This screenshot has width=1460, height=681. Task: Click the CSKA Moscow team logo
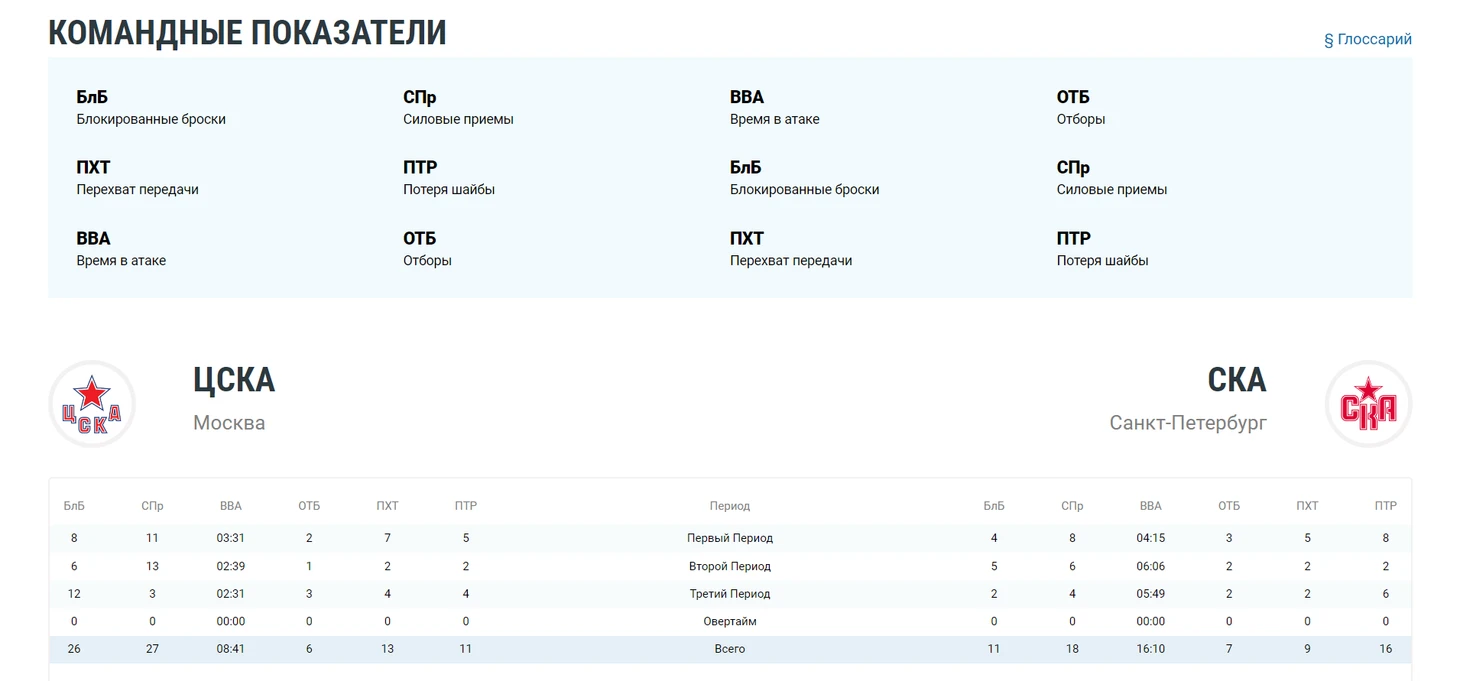tap(92, 404)
